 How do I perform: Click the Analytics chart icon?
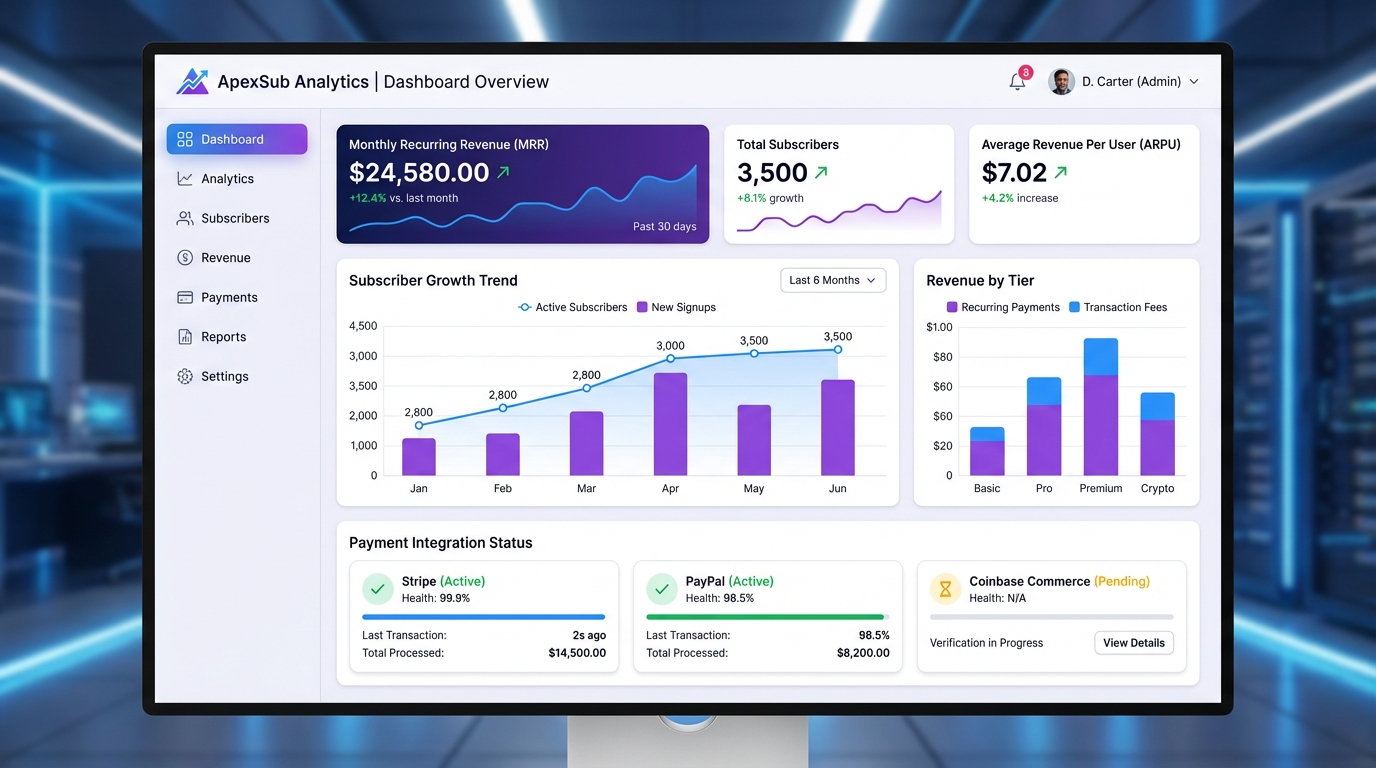[186, 178]
